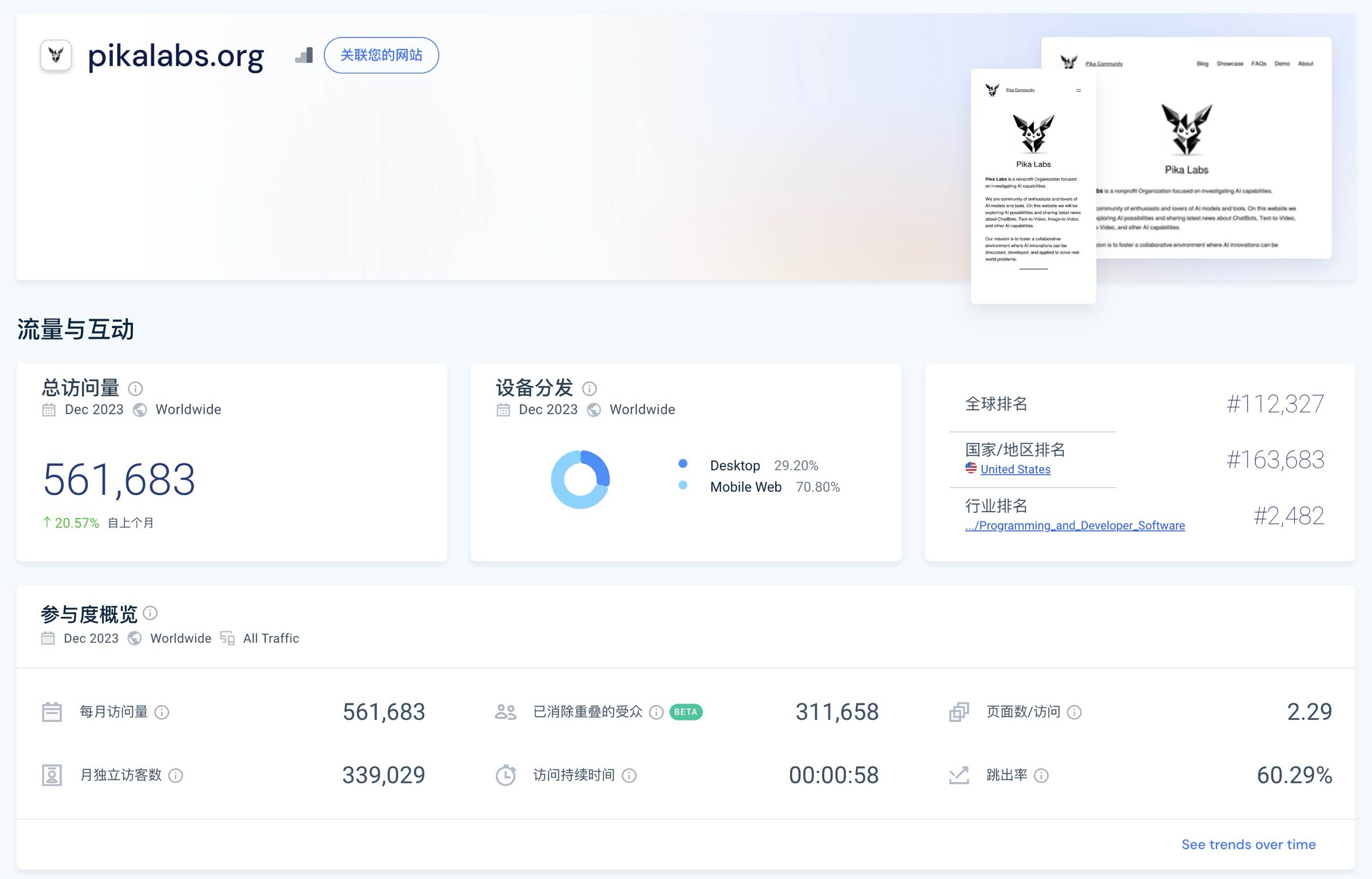The height and width of the screenshot is (879, 1372).
Task: Click info icon next to 总访问量
Action: pos(135,389)
